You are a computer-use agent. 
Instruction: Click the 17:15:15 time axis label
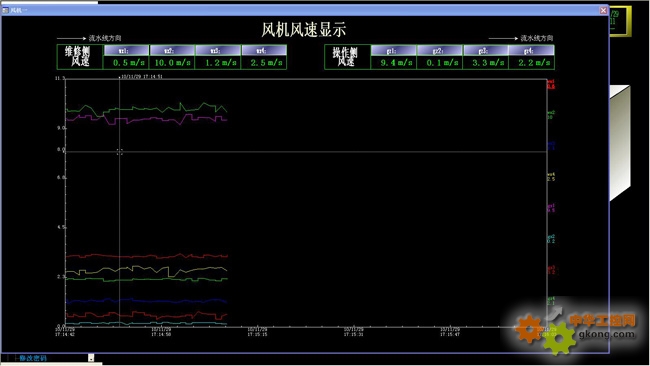257,332
